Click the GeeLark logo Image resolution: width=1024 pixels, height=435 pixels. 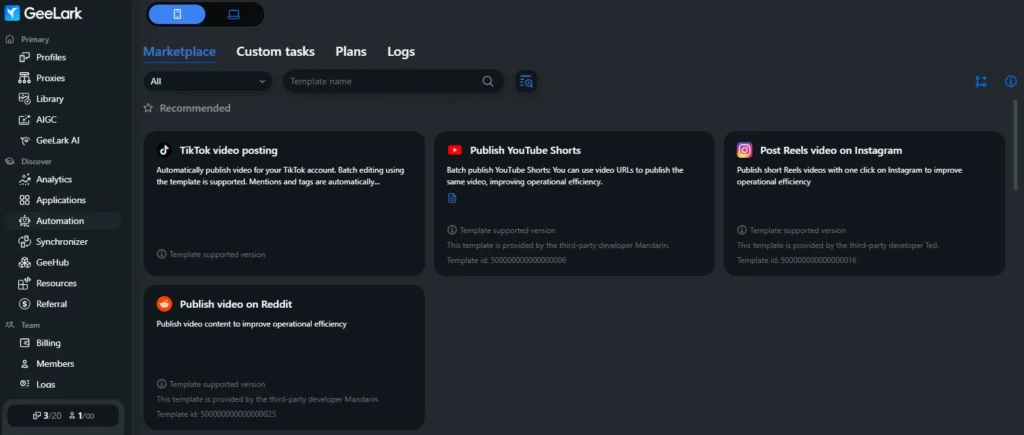(x=44, y=12)
